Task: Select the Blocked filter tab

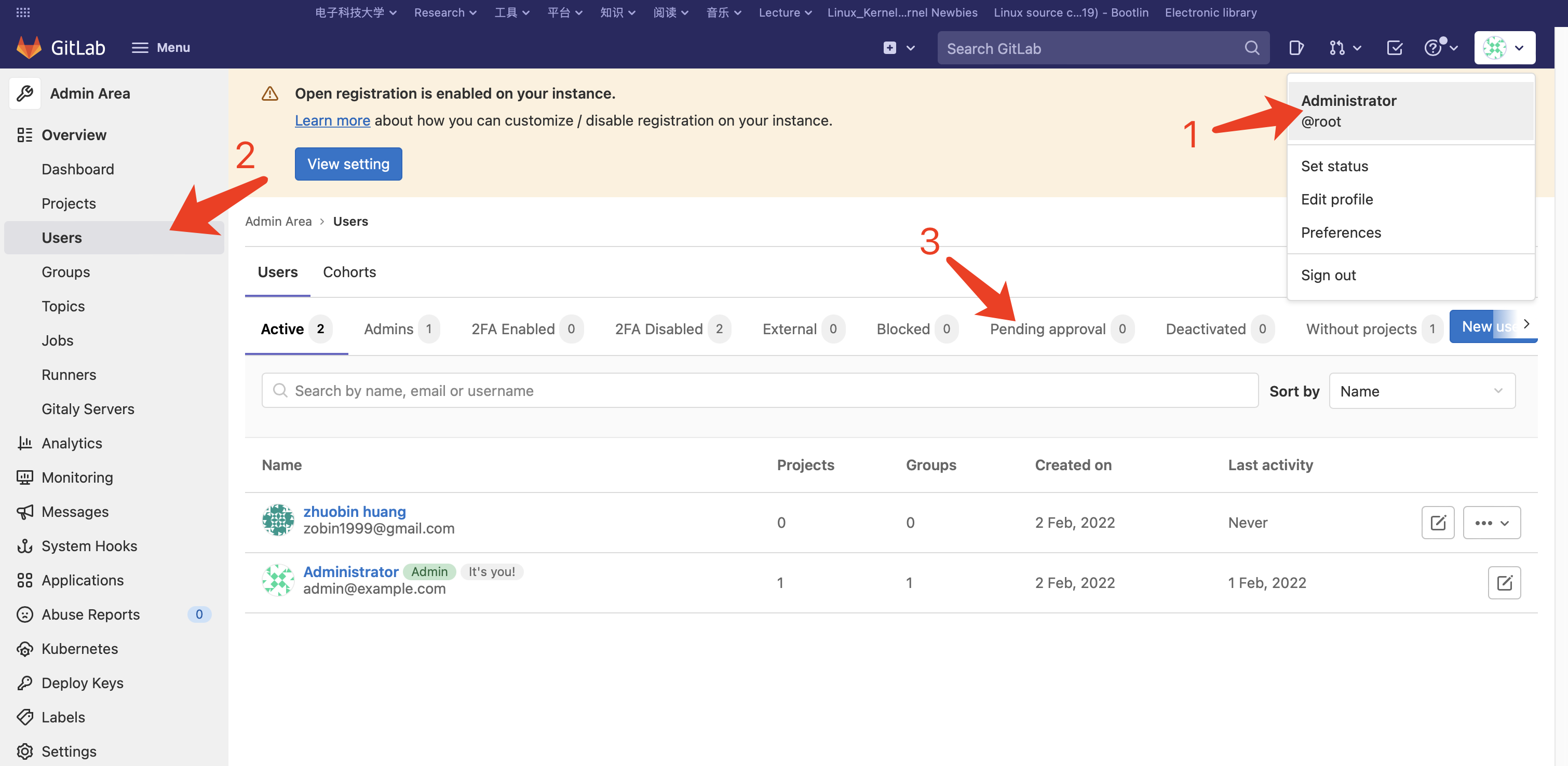Action: click(x=917, y=329)
